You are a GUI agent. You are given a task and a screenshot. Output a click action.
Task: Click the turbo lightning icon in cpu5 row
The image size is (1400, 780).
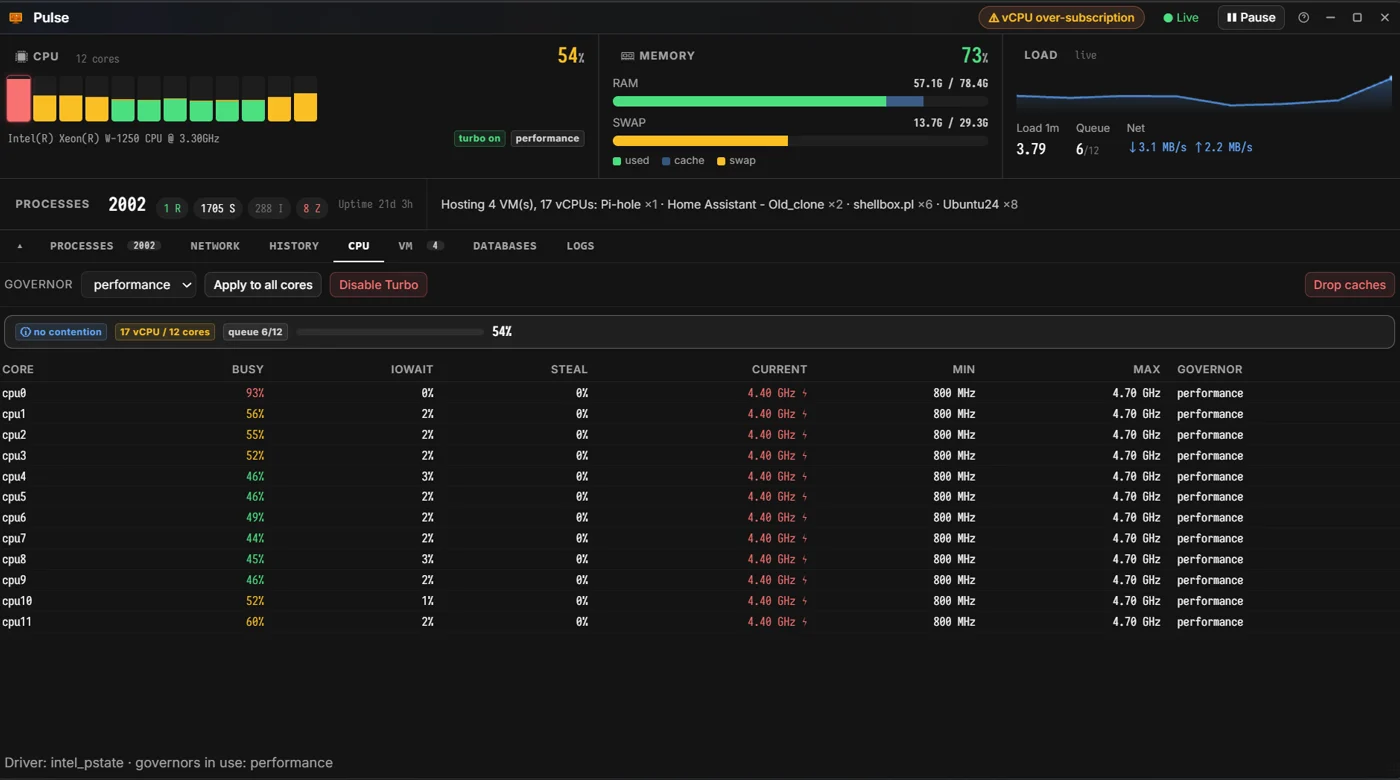point(804,497)
